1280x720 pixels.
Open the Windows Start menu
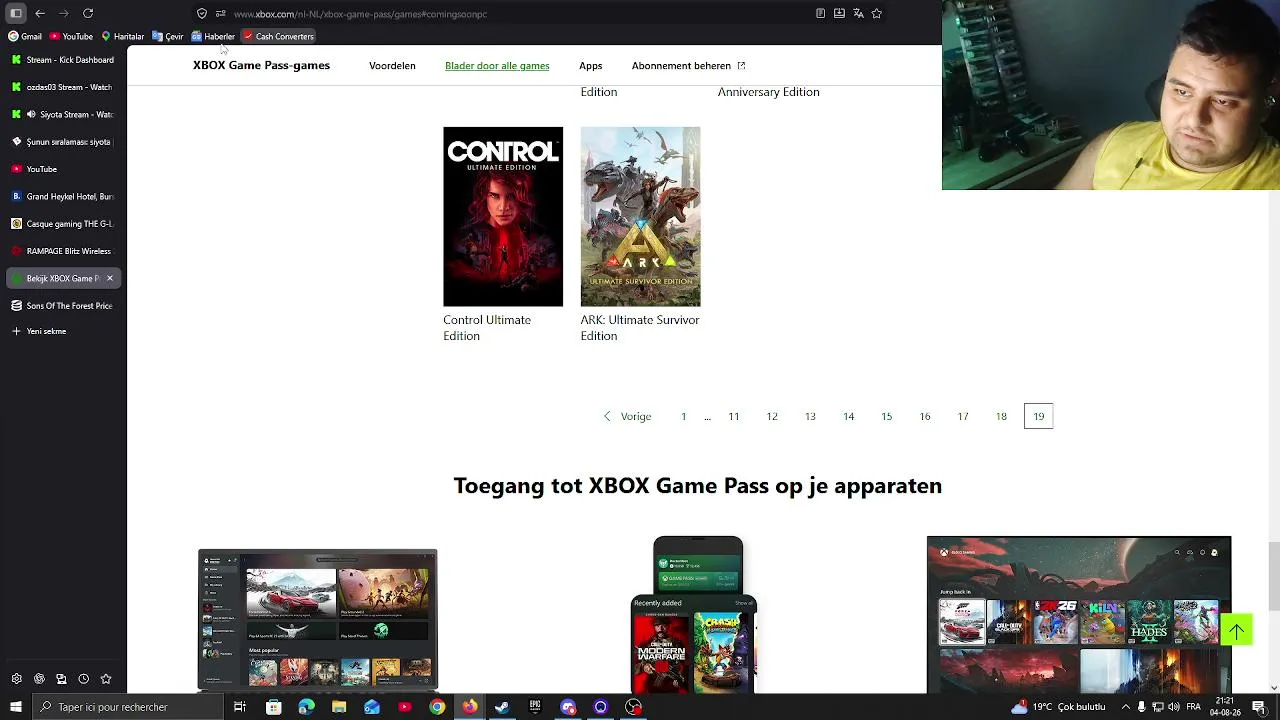coord(15,707)
